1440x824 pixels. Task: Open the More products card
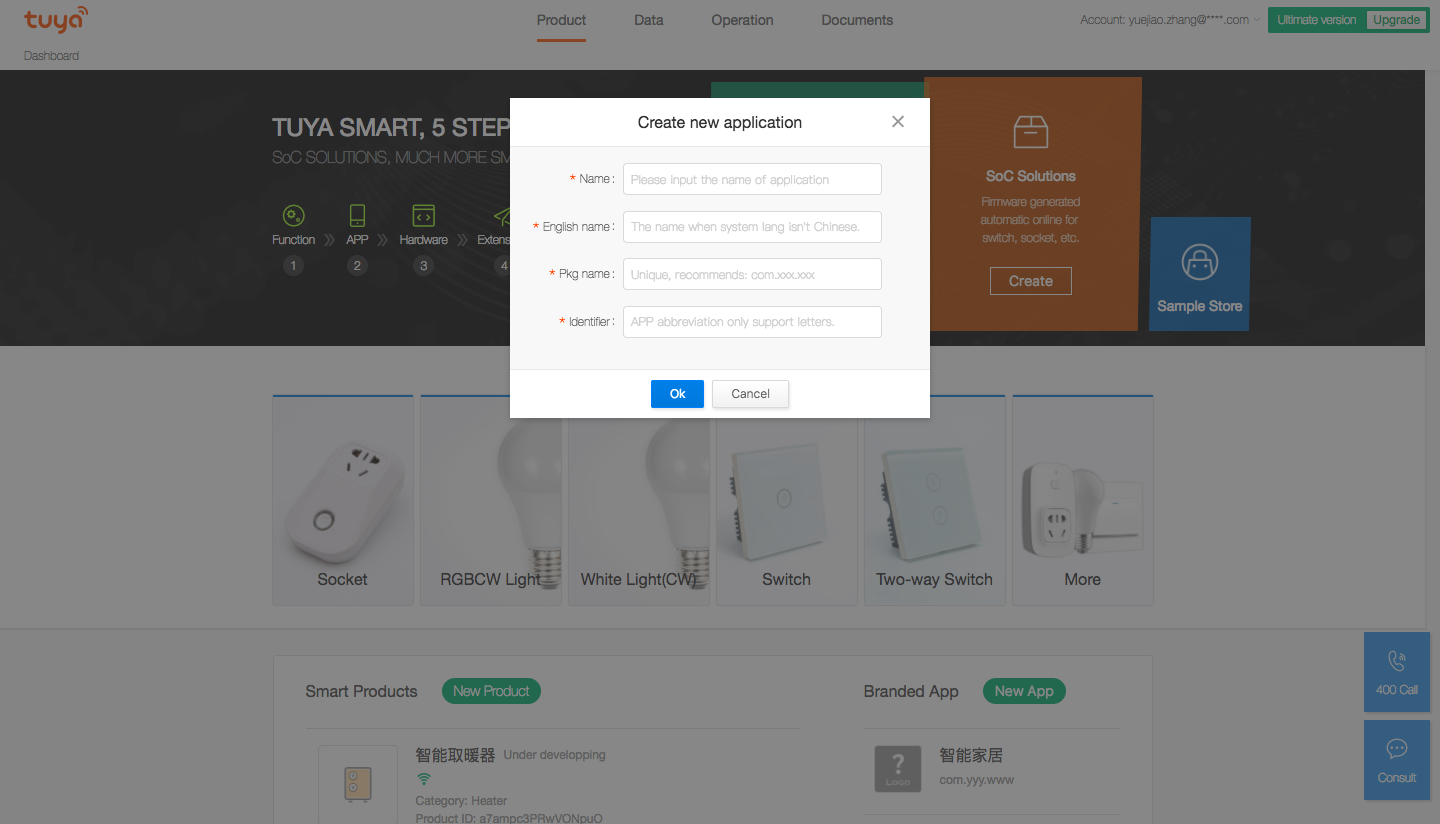pos(1083,500)
